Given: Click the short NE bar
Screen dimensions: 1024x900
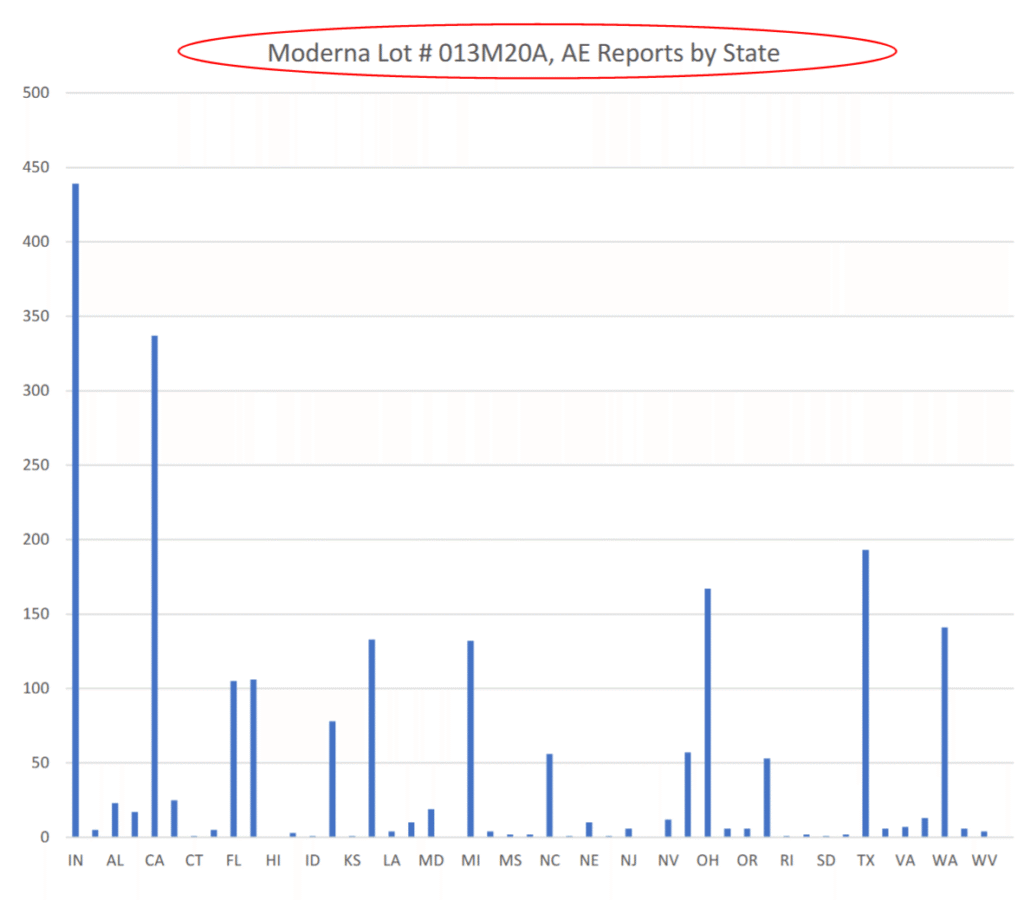Looking at the screenshot, I should click(x=589, y=829).
